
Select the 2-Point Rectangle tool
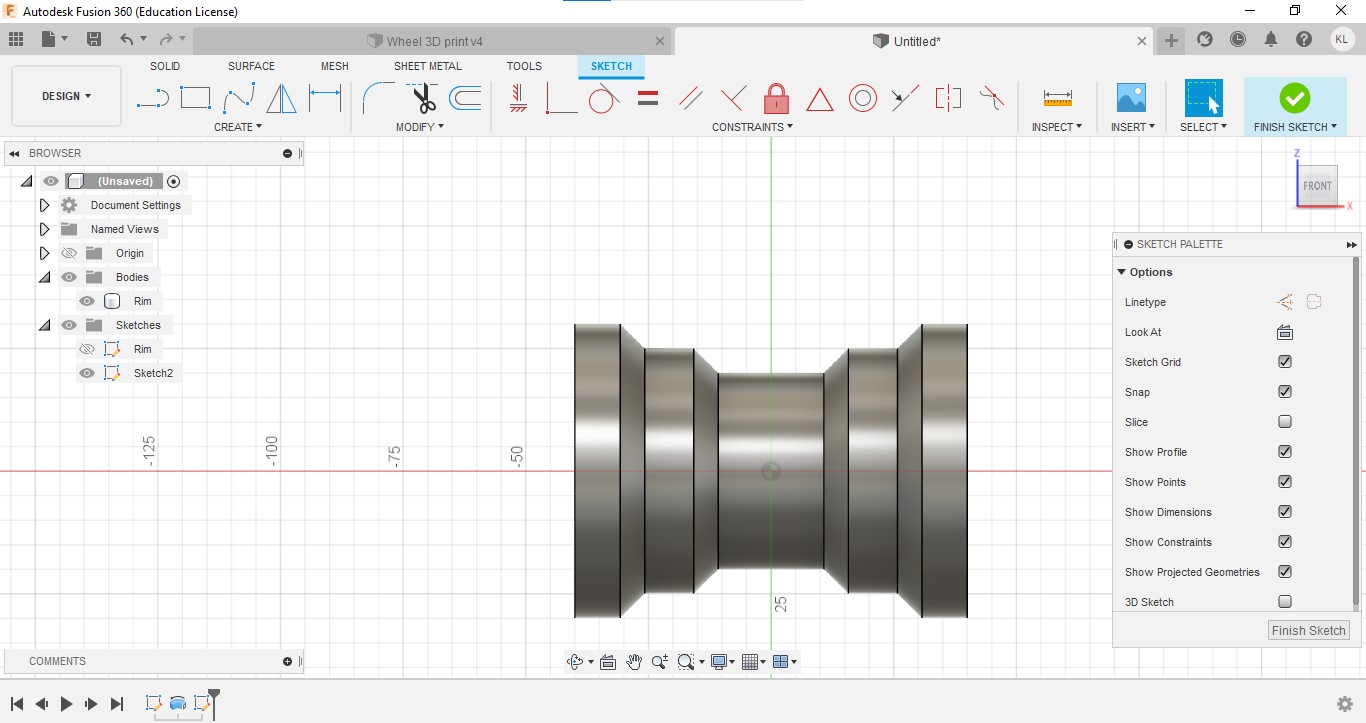tap(195, 98)
